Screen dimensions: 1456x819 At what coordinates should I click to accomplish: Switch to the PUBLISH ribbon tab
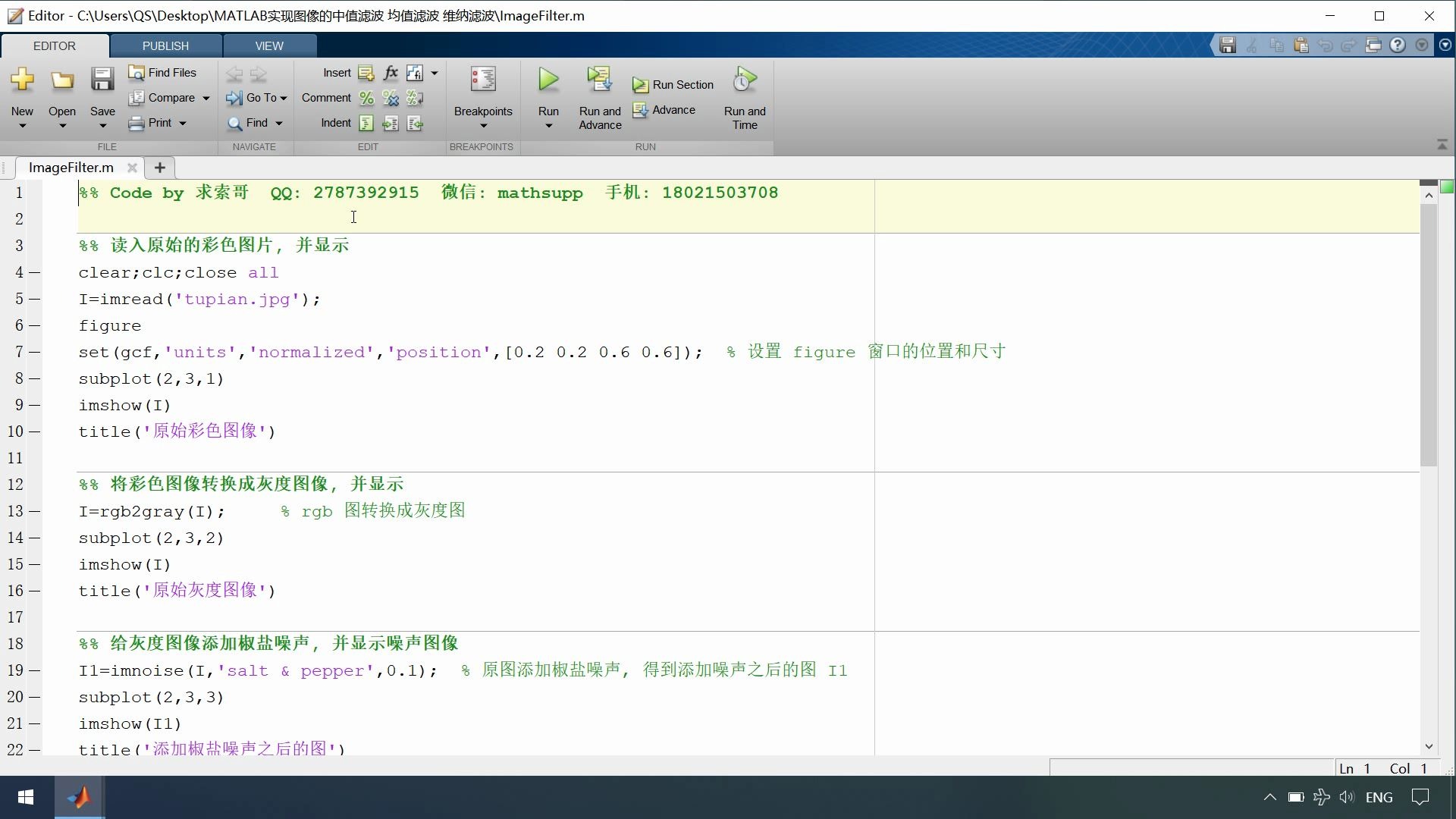pyautogui.click(x=165, y=45)
